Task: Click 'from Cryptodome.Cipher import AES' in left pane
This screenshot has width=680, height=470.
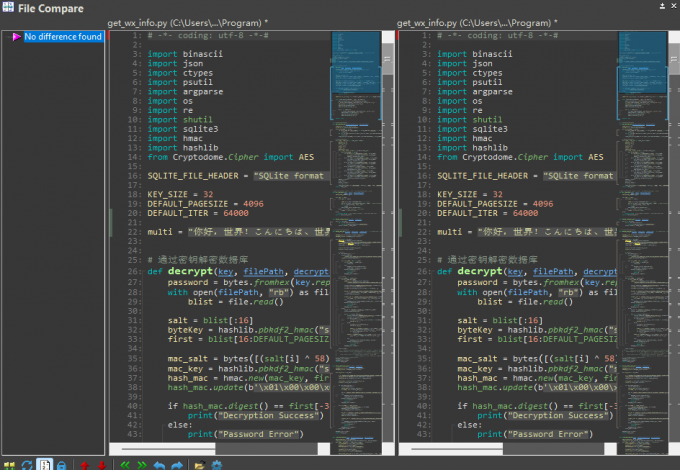Action: pyautogui.click(x=230, y=157)
